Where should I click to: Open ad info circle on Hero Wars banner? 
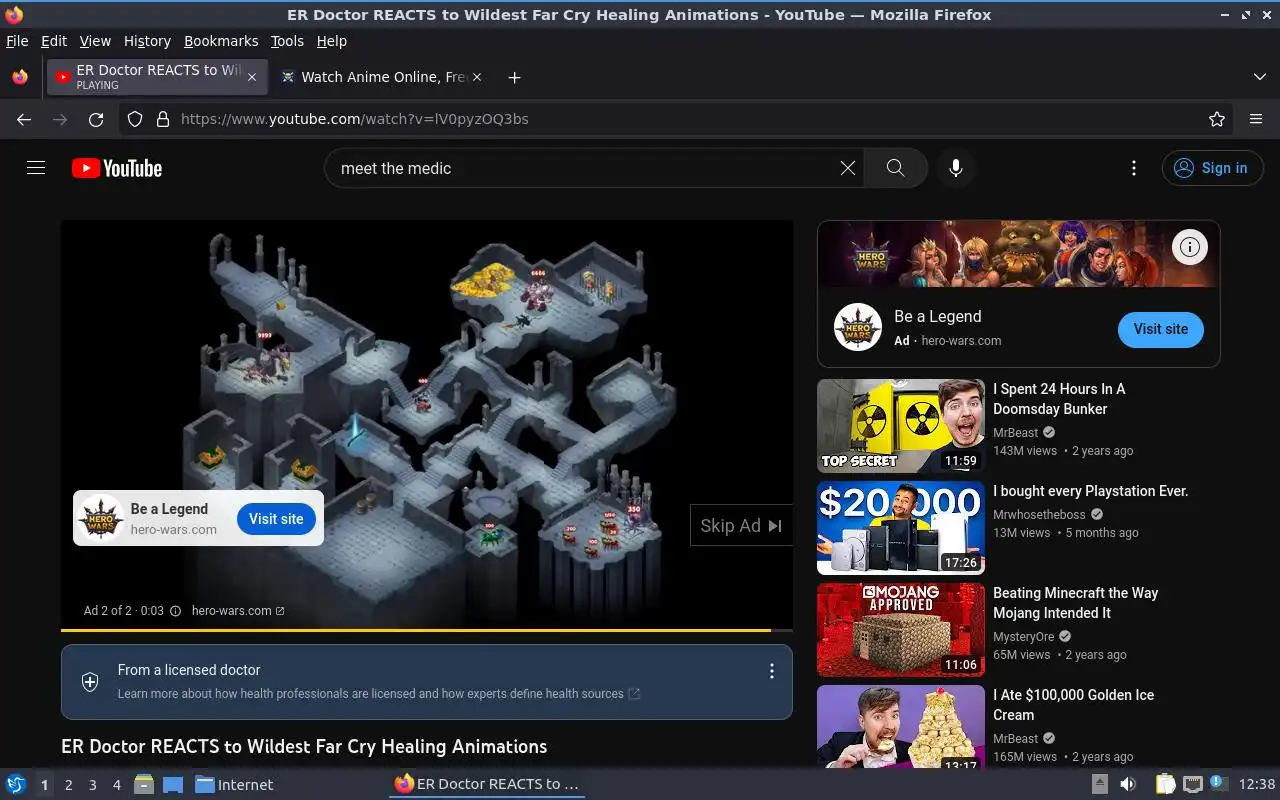click(1190, 246)
